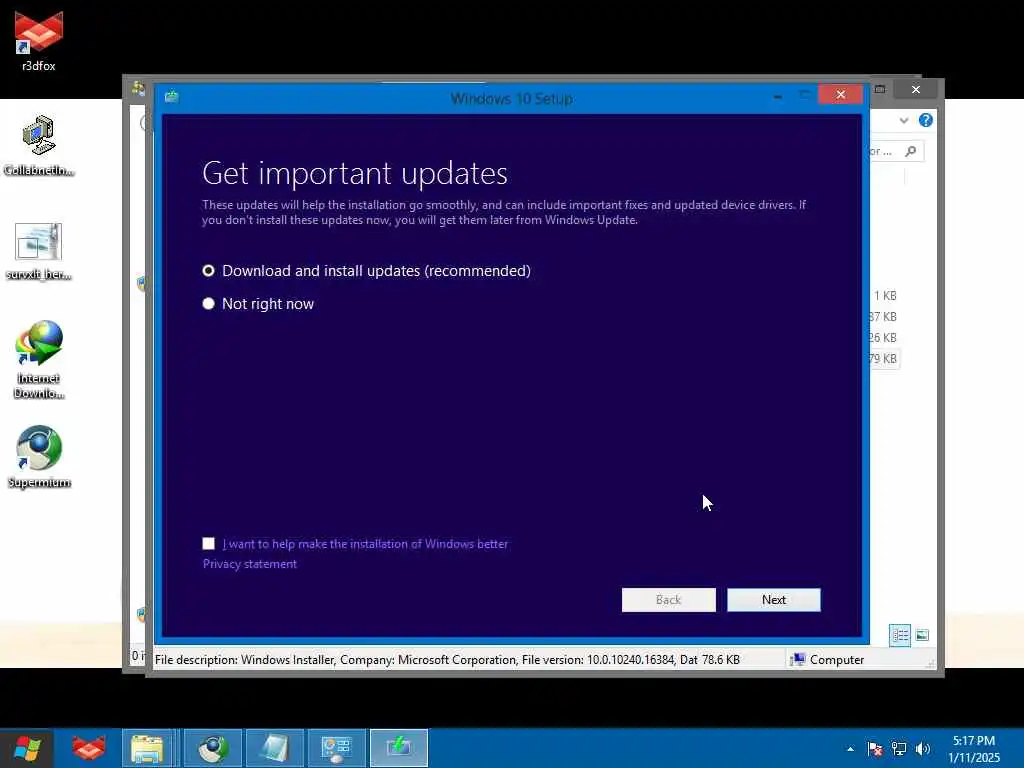Open Explorer help question mark icon
The width and height of the screenshot is (1024, 768).
[x=925, y=120]
